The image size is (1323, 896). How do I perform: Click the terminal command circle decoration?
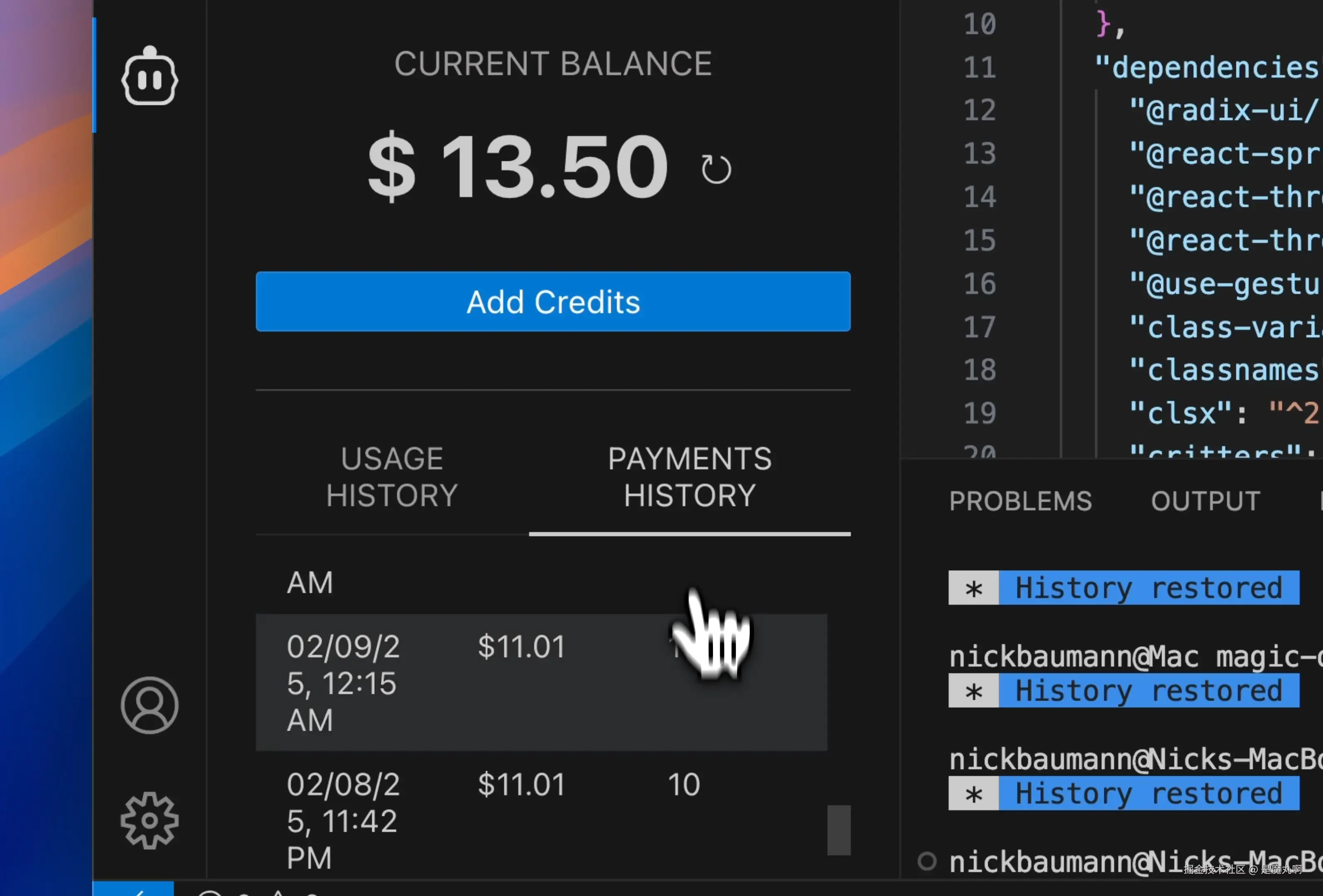(927, 861)
